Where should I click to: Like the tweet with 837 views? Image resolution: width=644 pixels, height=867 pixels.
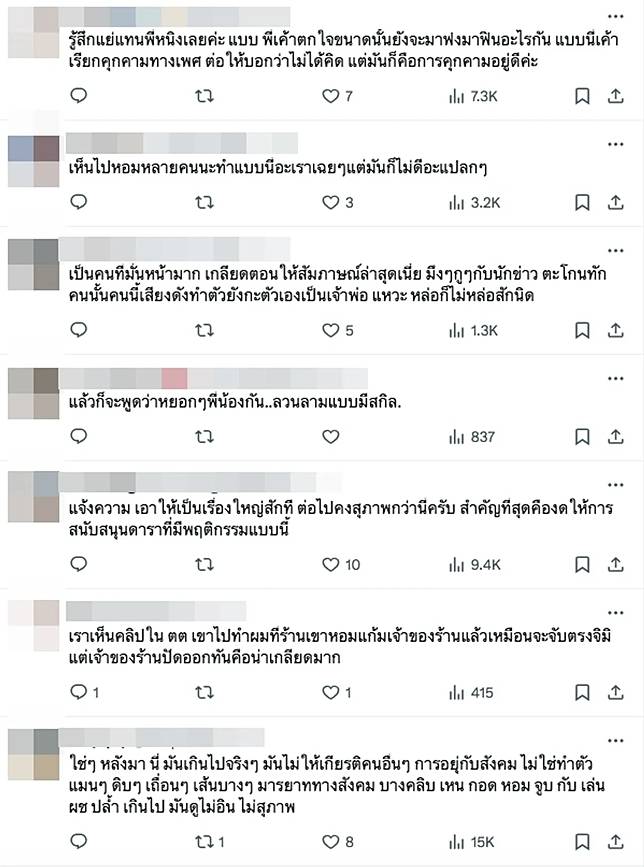click(331, 437)
